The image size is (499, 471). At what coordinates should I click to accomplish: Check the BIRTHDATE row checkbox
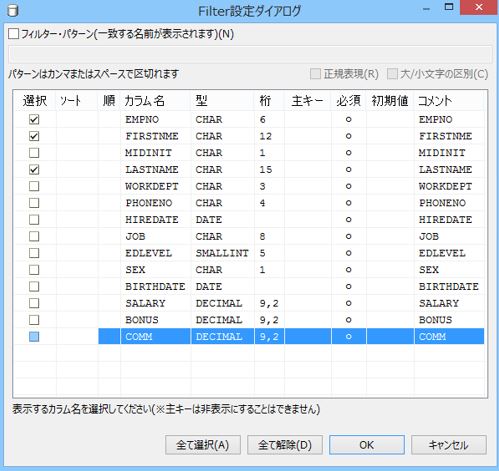[x=34, y=286]
